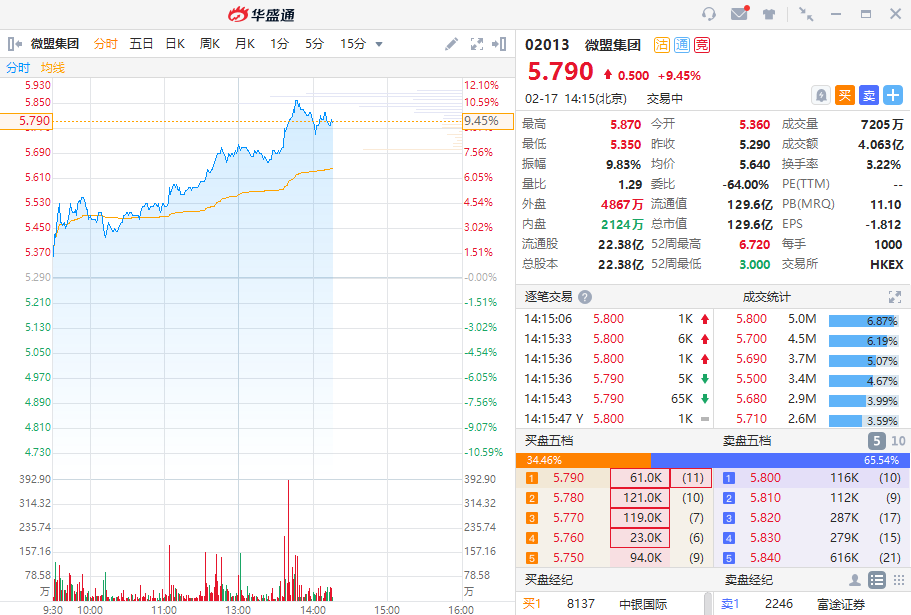The width and height of the screenshot is (911, 615).
Task: Open help icon next to 逐笔交易
Action: coord(585,297)
